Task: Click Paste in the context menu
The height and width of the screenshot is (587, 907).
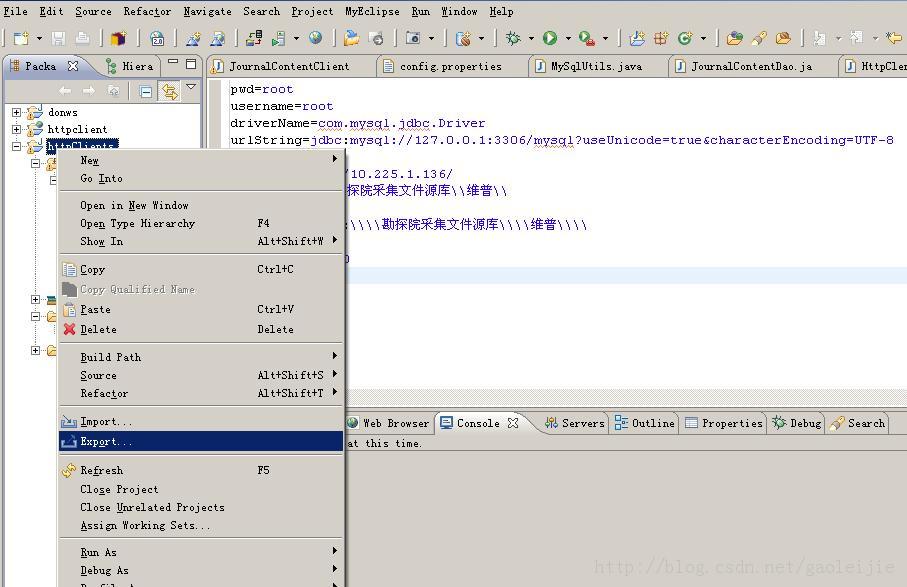Action: pyautogui.click(x=201, y=309)
